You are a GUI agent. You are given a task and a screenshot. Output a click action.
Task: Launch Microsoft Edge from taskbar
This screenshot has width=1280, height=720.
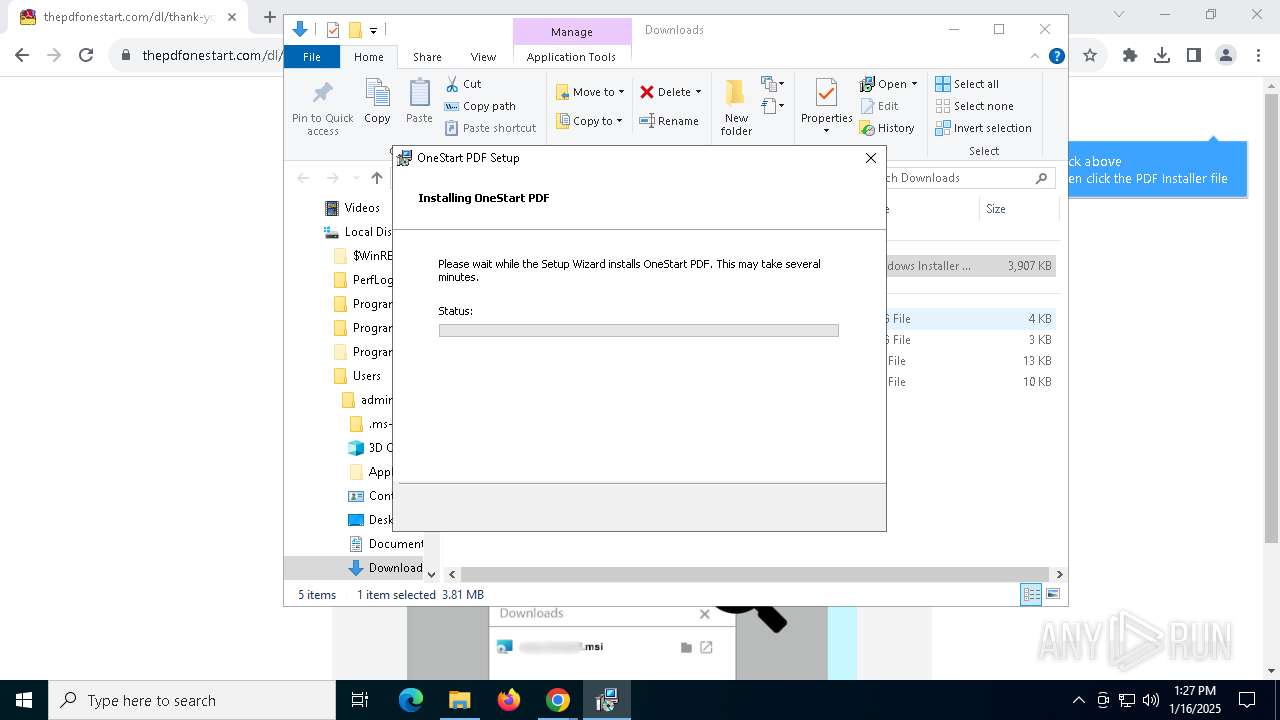click(411, 700)
